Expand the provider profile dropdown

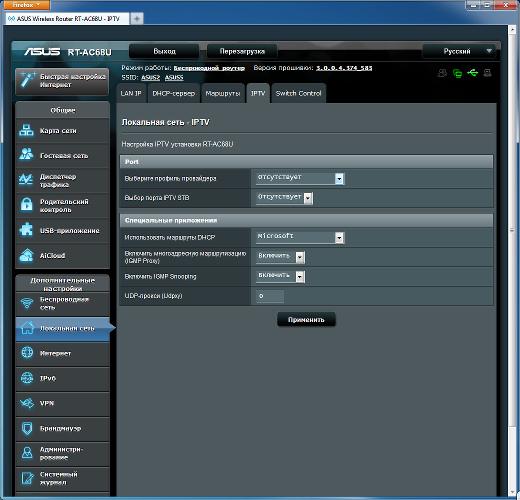300,178
